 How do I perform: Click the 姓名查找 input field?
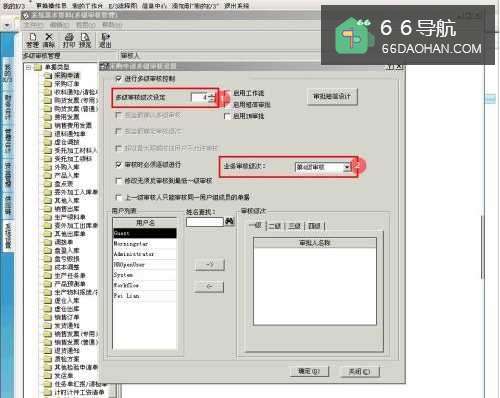(x=205, y=221)
